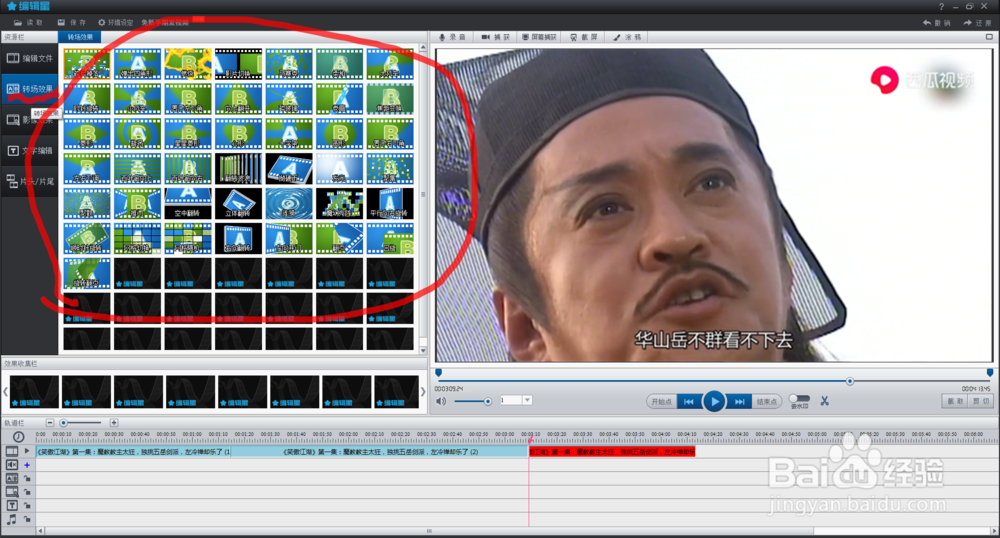Click the clock icon on timeline
1000x538 pixels.
coord(18,437)
